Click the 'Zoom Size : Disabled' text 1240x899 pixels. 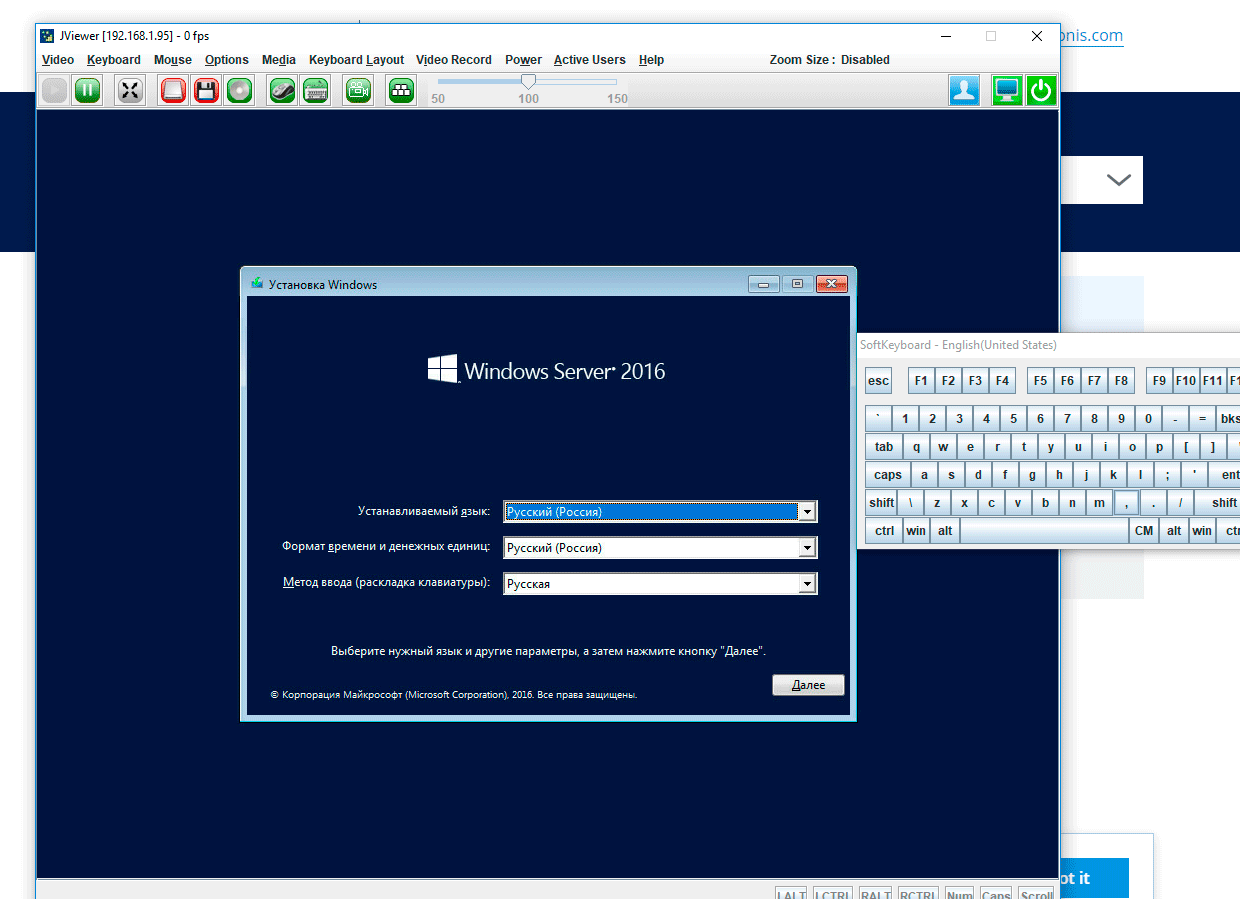[x=829, y=60]
